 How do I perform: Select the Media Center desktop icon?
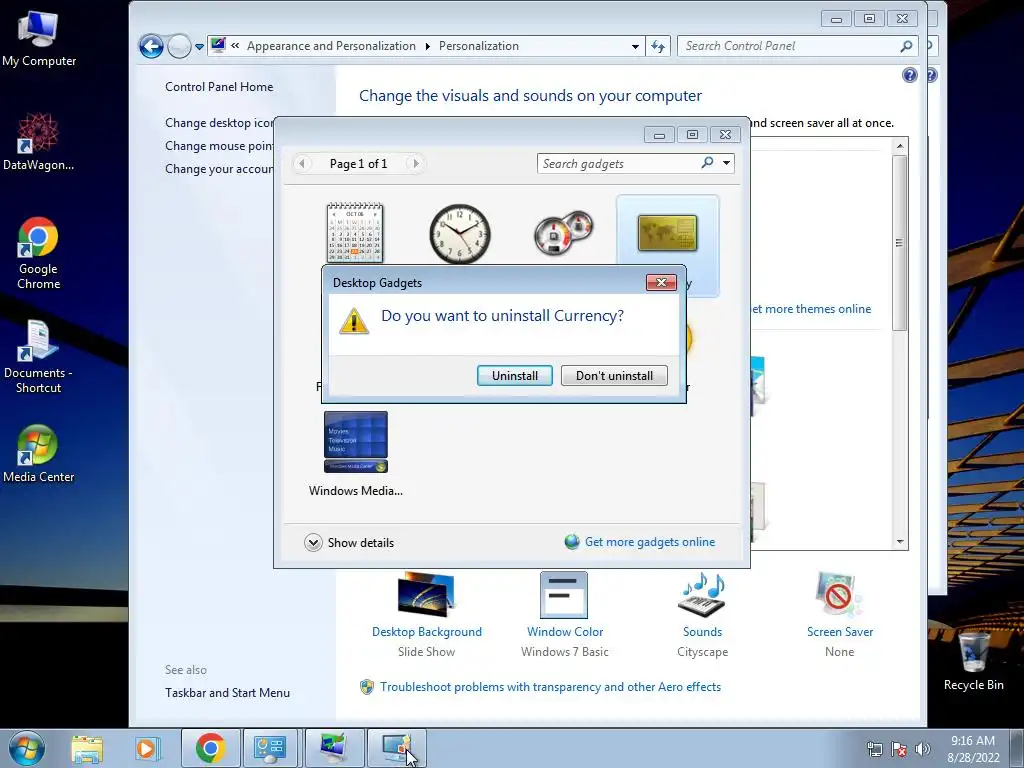[38, 455]
